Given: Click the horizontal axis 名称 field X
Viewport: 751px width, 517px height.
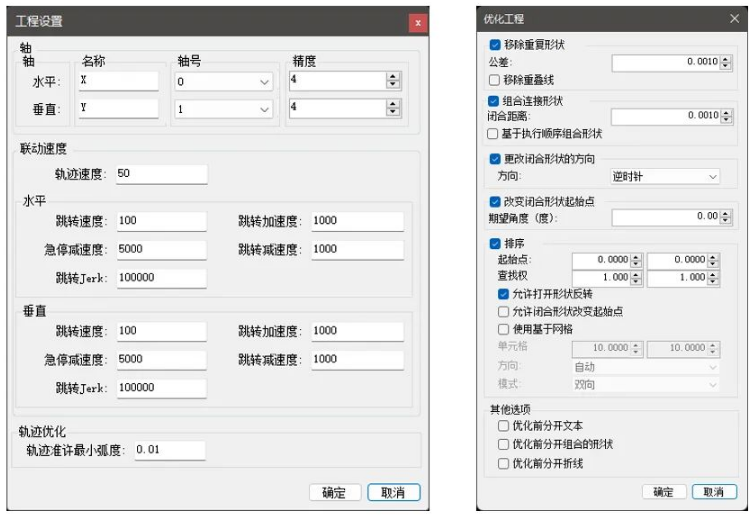Looking at the screenshot, I should point(116,82).
